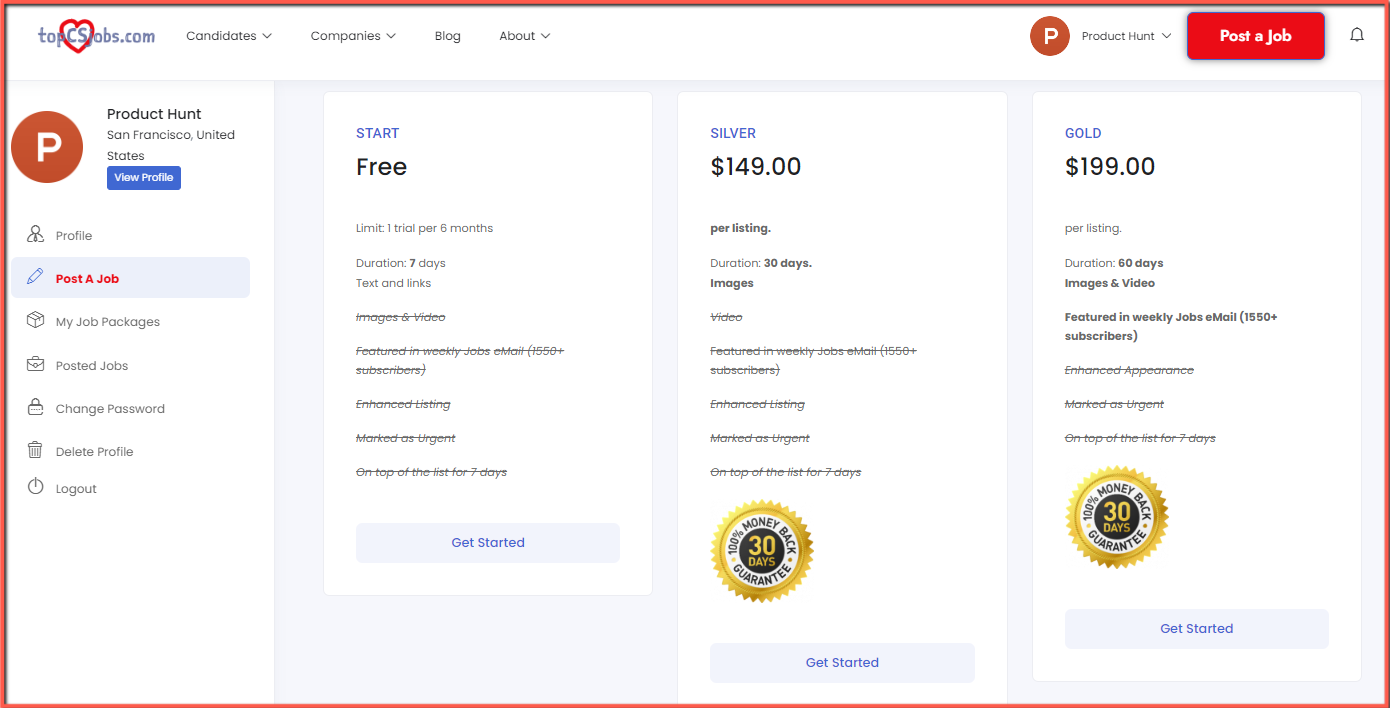Screen dimensions: 1390x708
Task: Click the briefcase icon for Posted Jobs
Action: [x=36, y=365]
